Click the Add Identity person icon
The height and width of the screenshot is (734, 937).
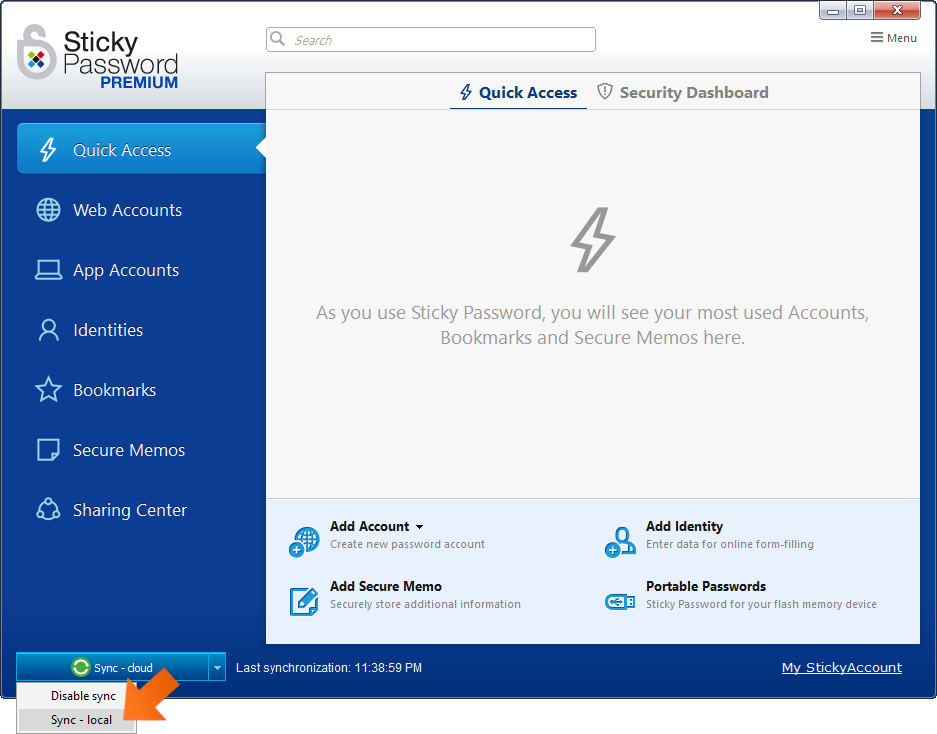coord(620,542)
